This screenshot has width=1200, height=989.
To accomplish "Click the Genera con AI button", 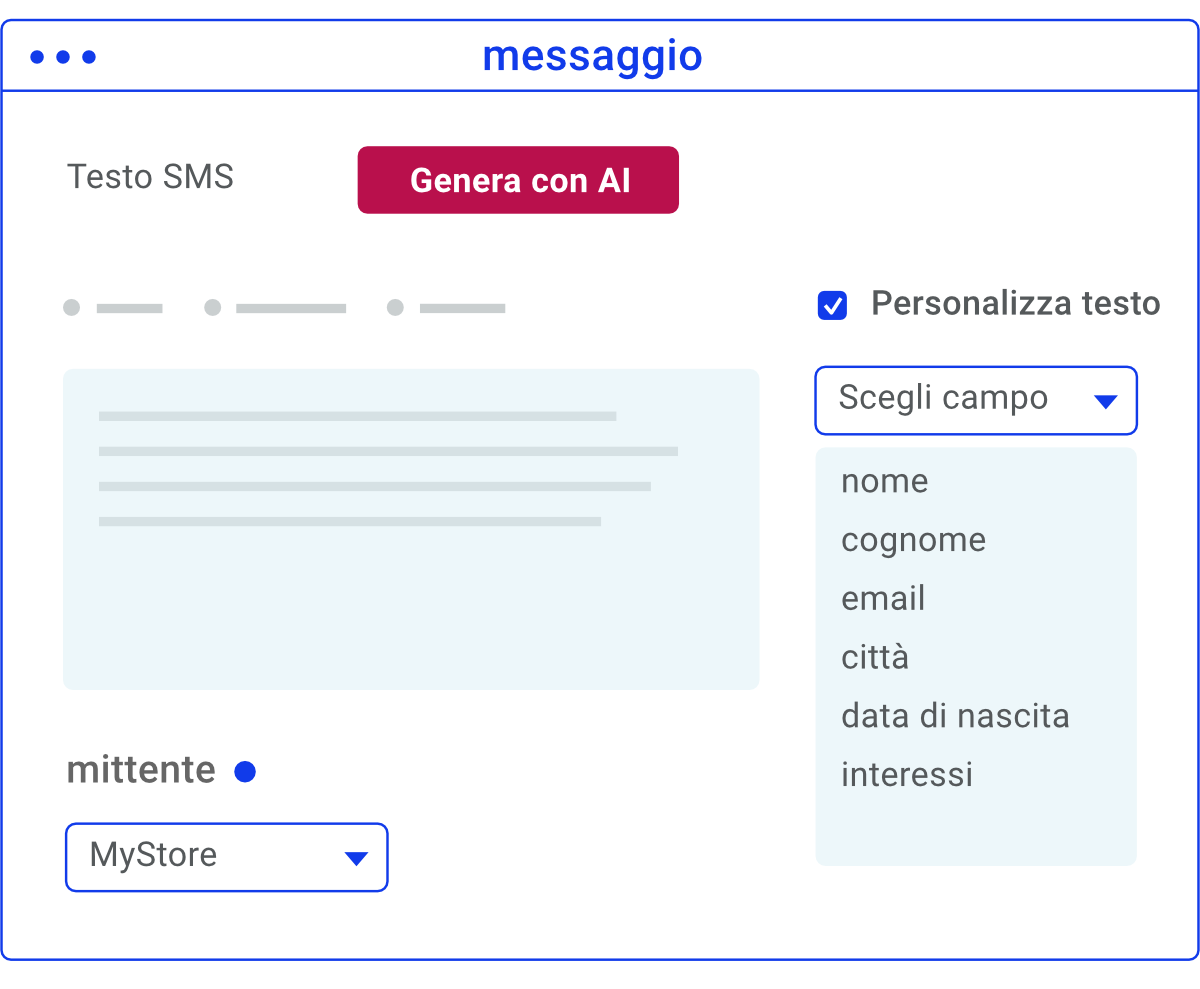I will tap(518, 180).
